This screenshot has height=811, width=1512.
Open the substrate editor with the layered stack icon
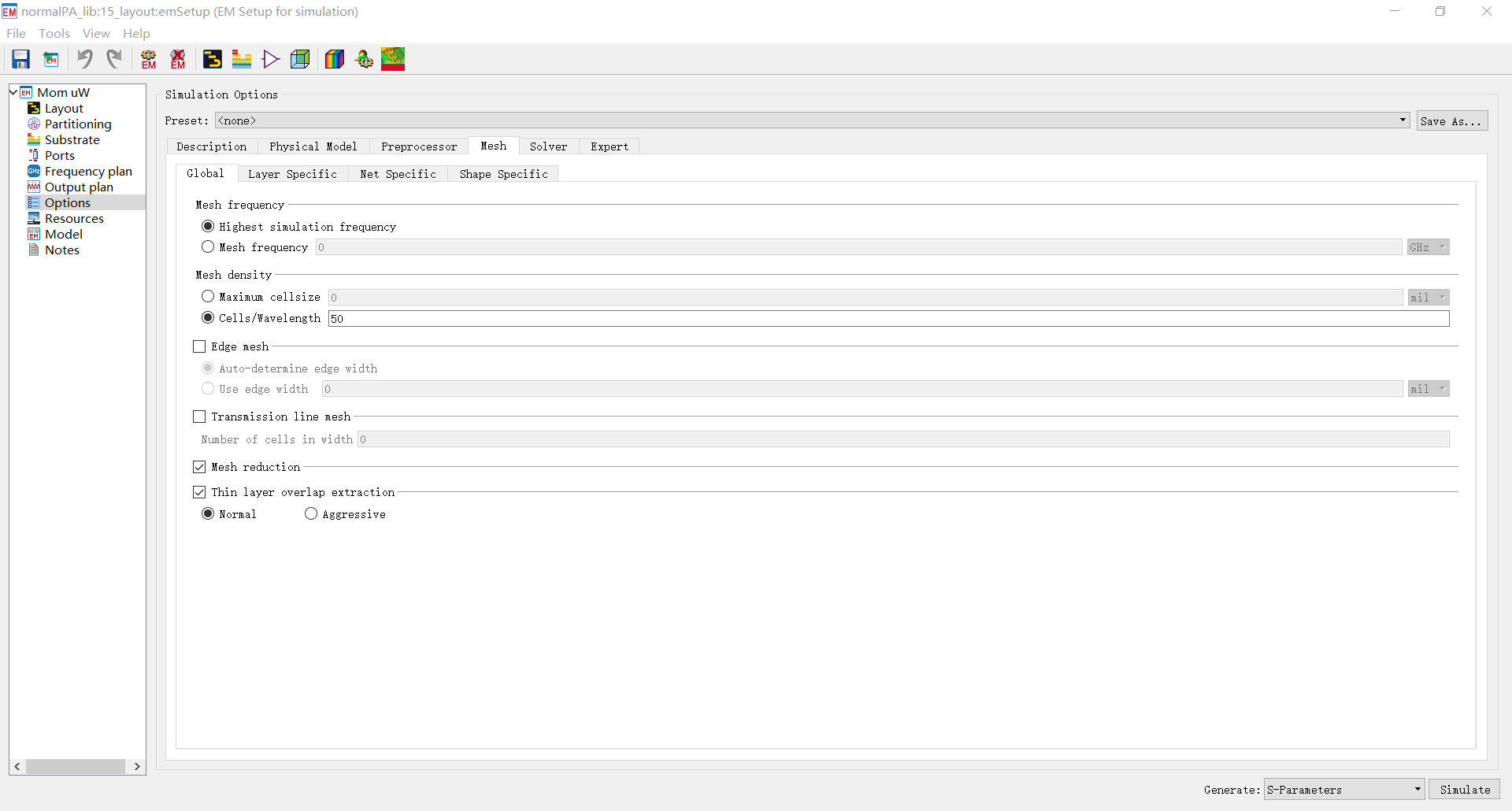[x=242, y=59]
